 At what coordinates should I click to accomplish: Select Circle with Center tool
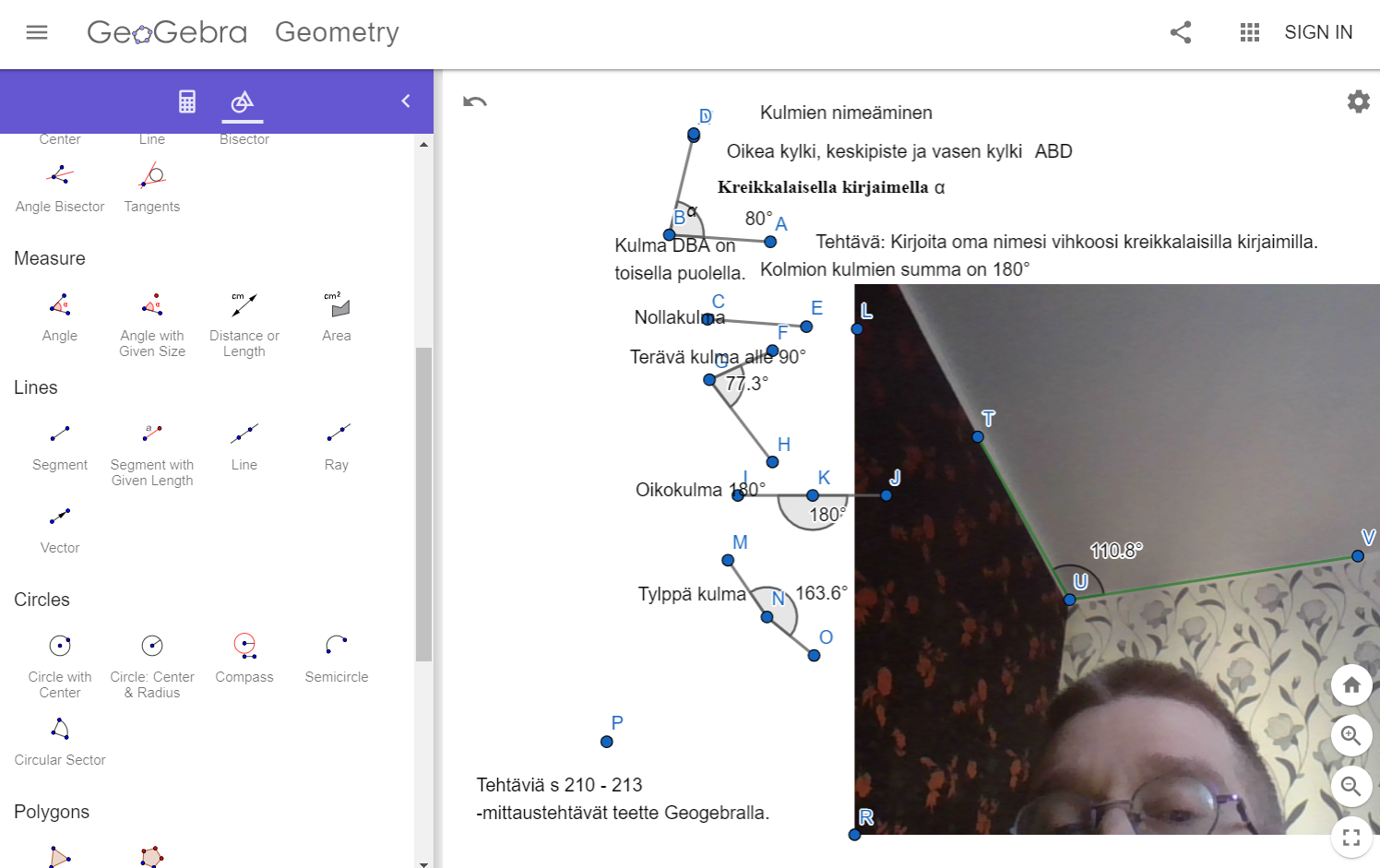[60, 665]
